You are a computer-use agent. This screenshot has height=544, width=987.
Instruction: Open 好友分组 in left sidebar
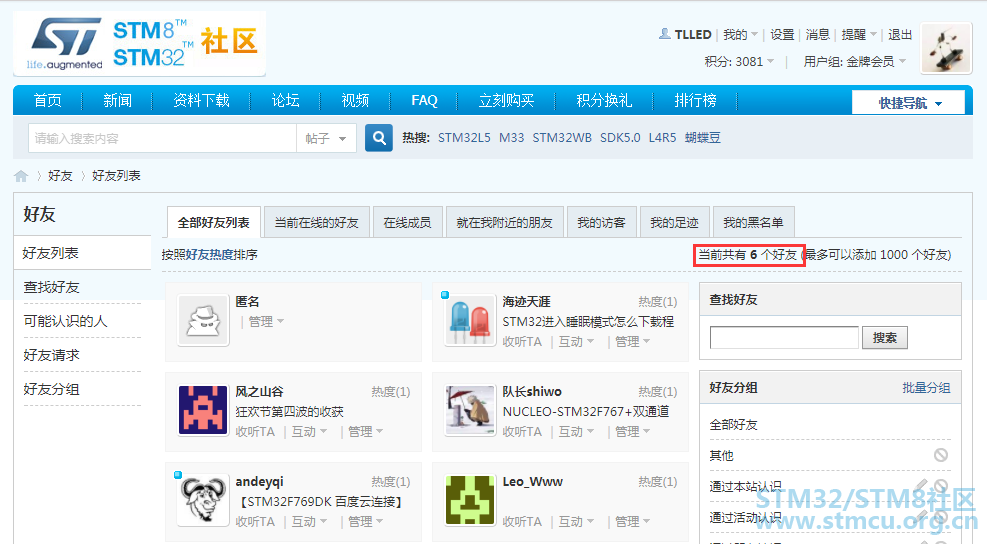point(52,389)
